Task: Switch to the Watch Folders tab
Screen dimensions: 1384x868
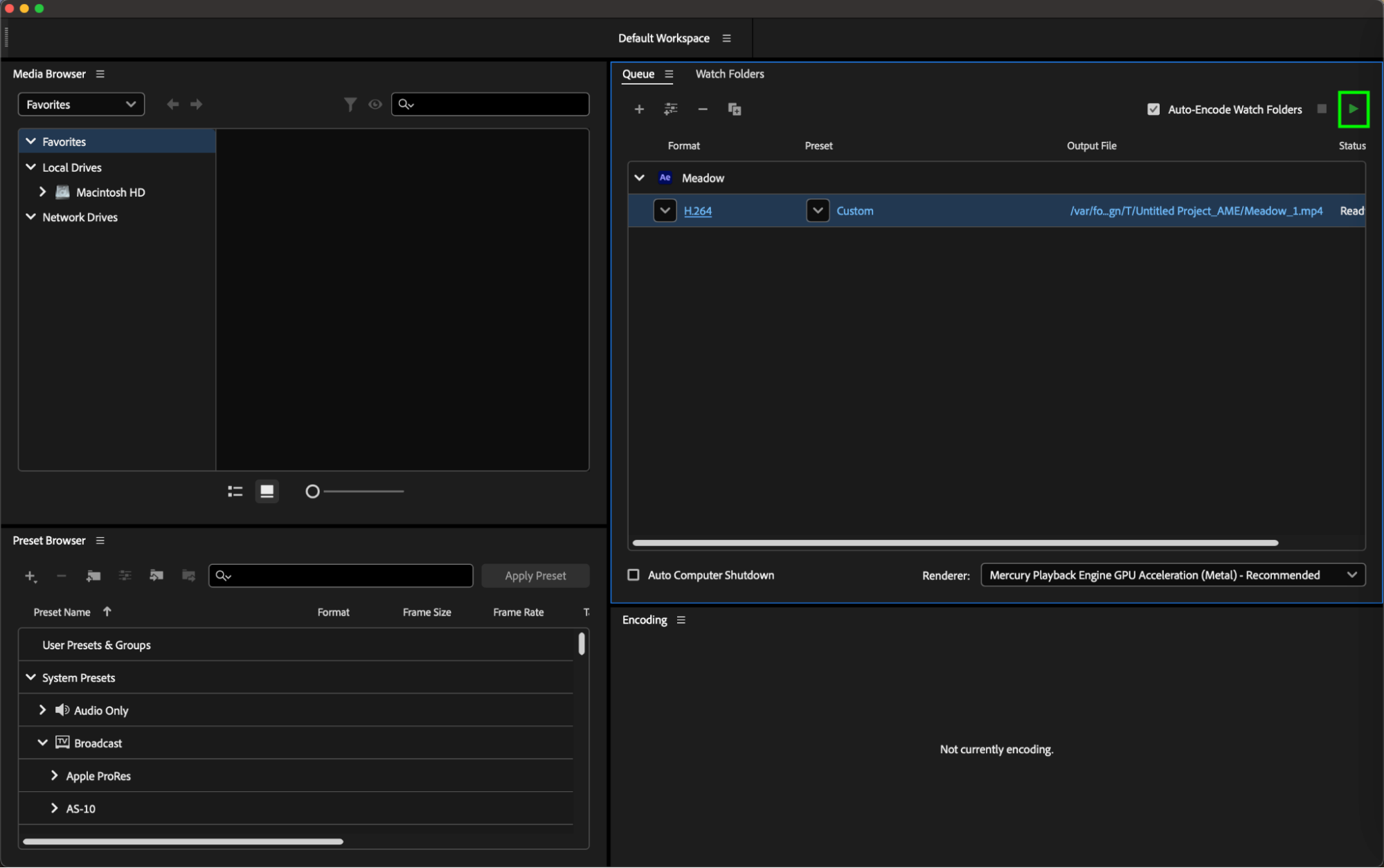Action: pyautogui.click(x=729, y=74)
